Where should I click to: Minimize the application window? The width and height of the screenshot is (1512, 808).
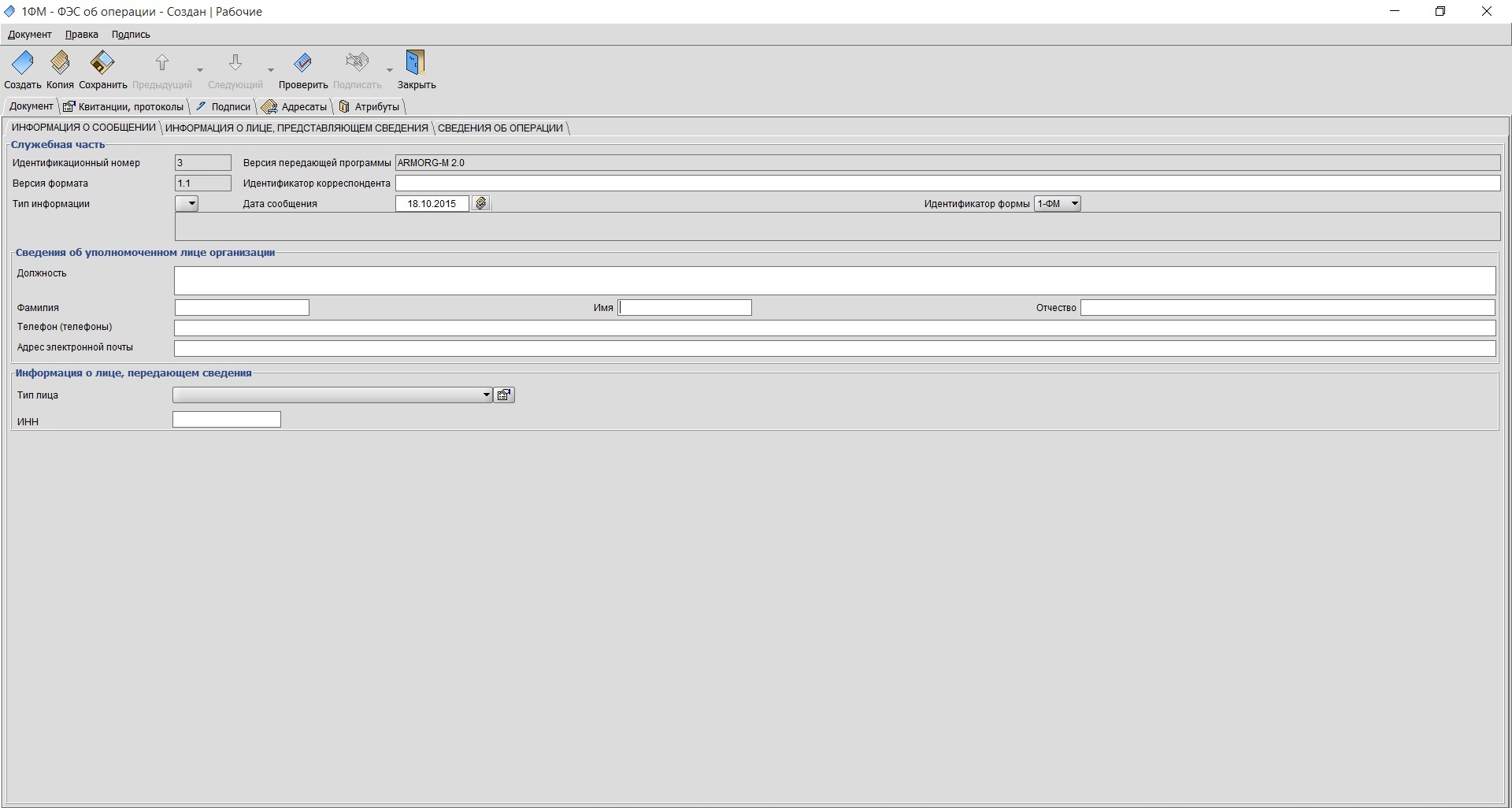[1395, 11]
